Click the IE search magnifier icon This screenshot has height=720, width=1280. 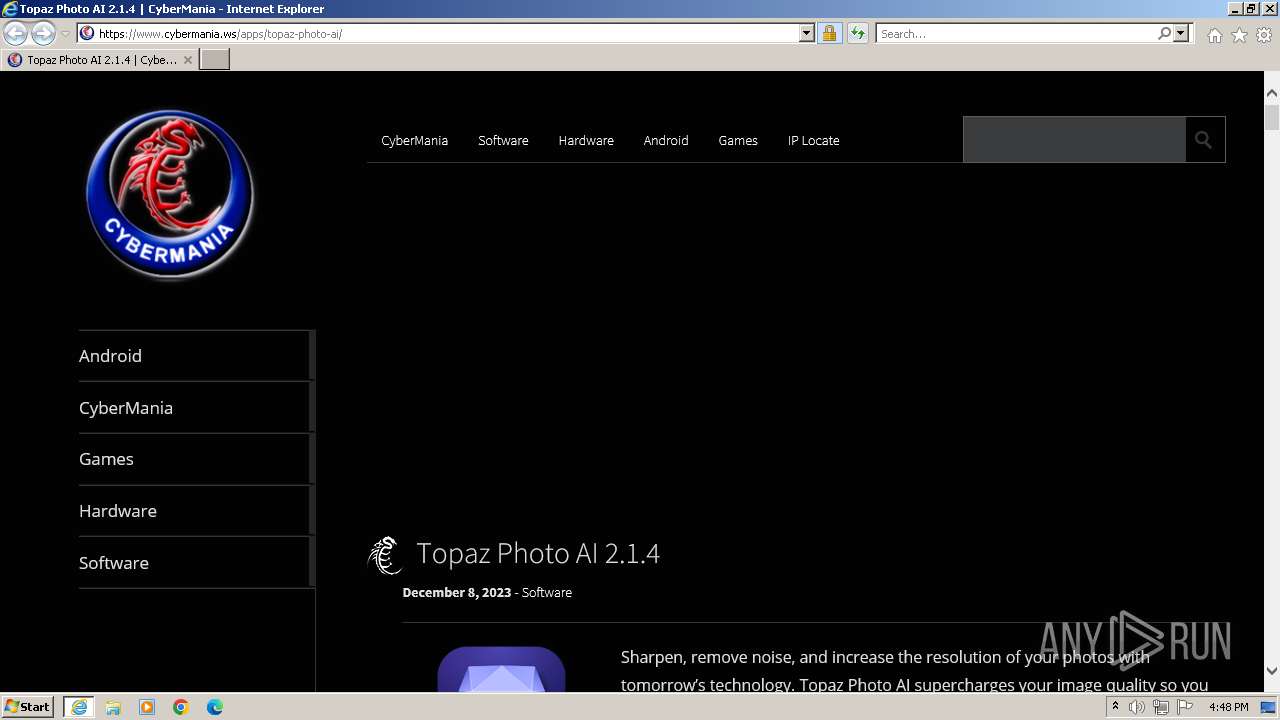point(1164,34)
